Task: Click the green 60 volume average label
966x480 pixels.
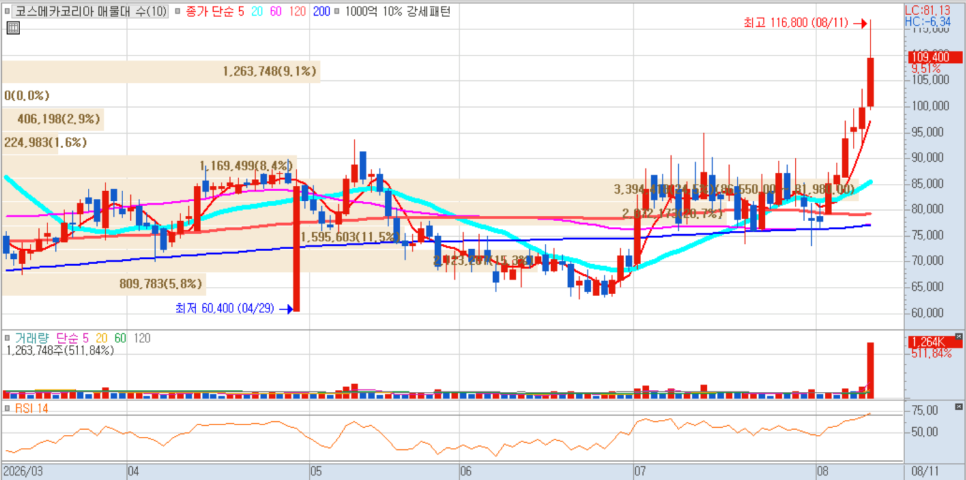Action: tap(120, 338)
